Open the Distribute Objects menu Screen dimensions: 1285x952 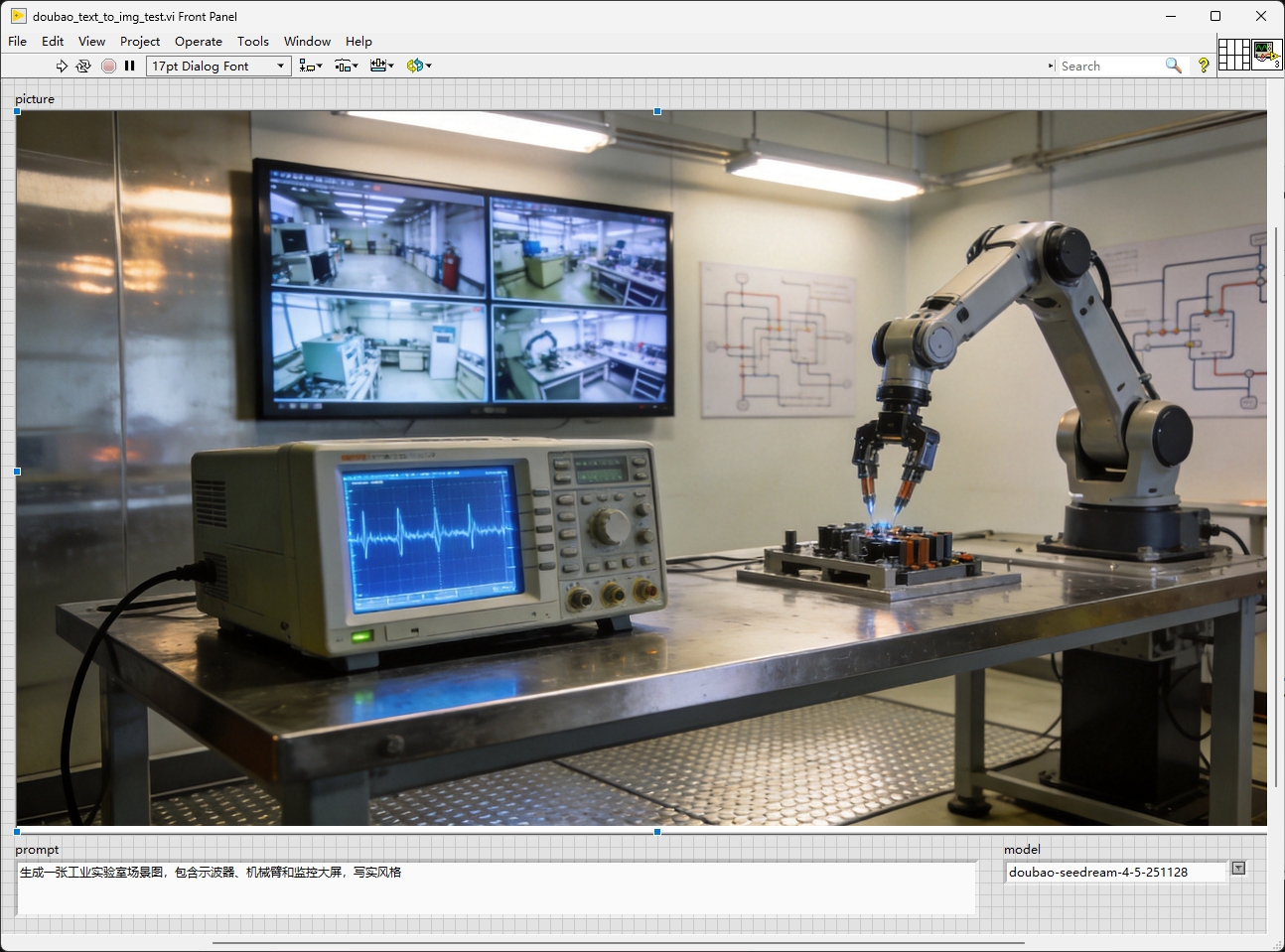click(346, 66)
